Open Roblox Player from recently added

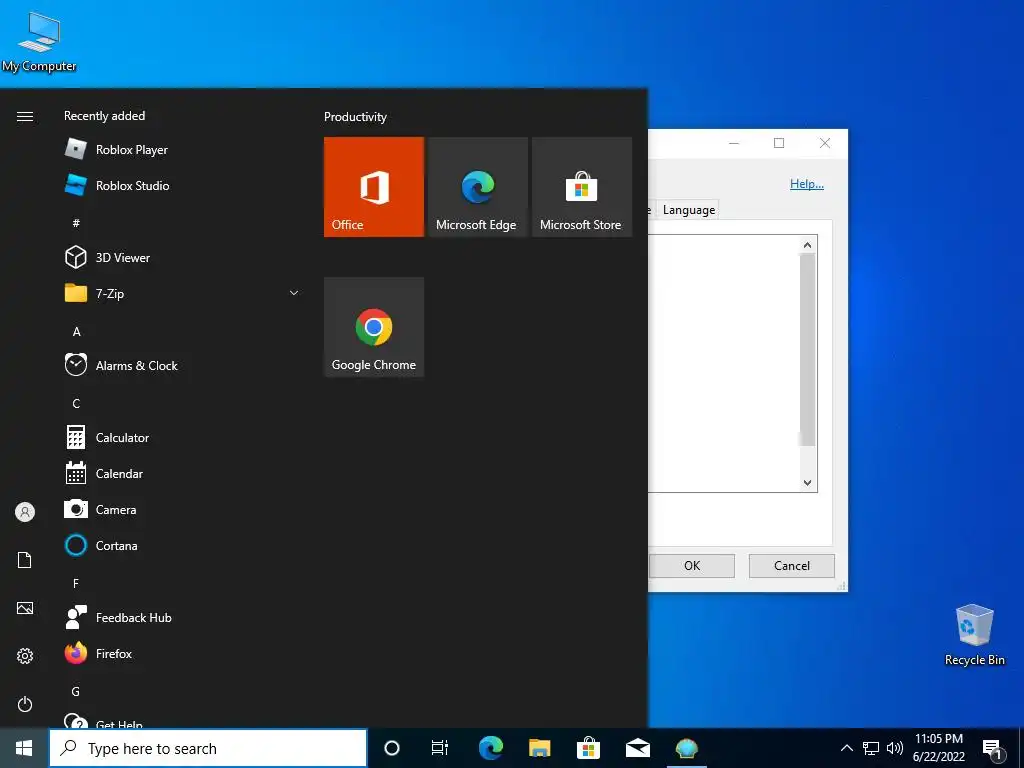[182, 150]
